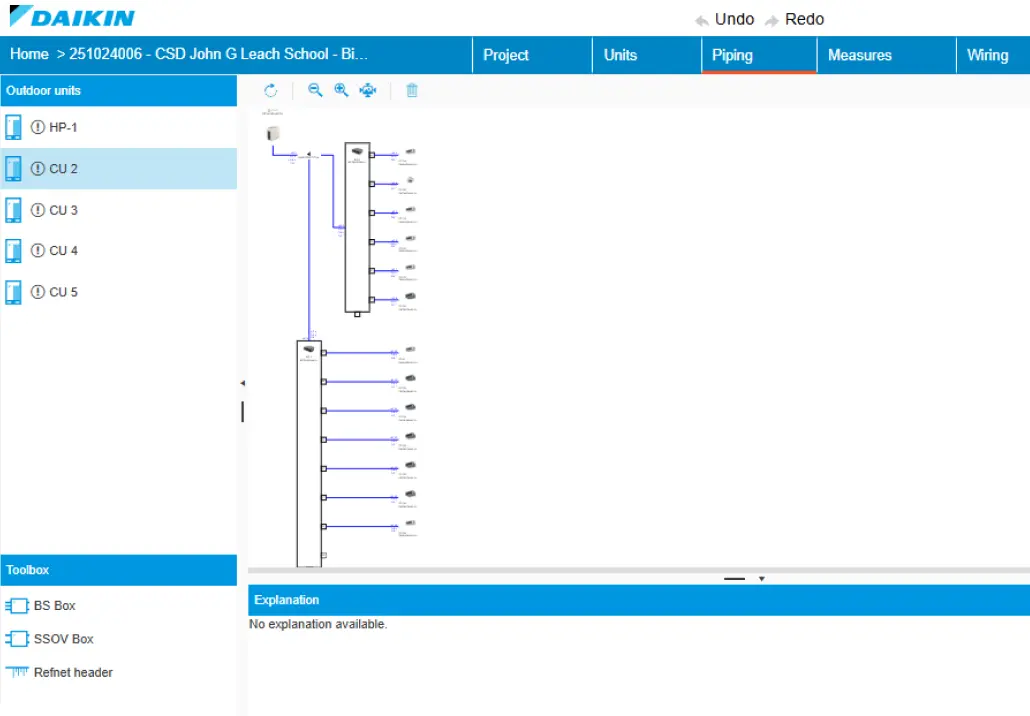
Task: Select the Refnet header toolbox item
Action: (x=73, y=673)
